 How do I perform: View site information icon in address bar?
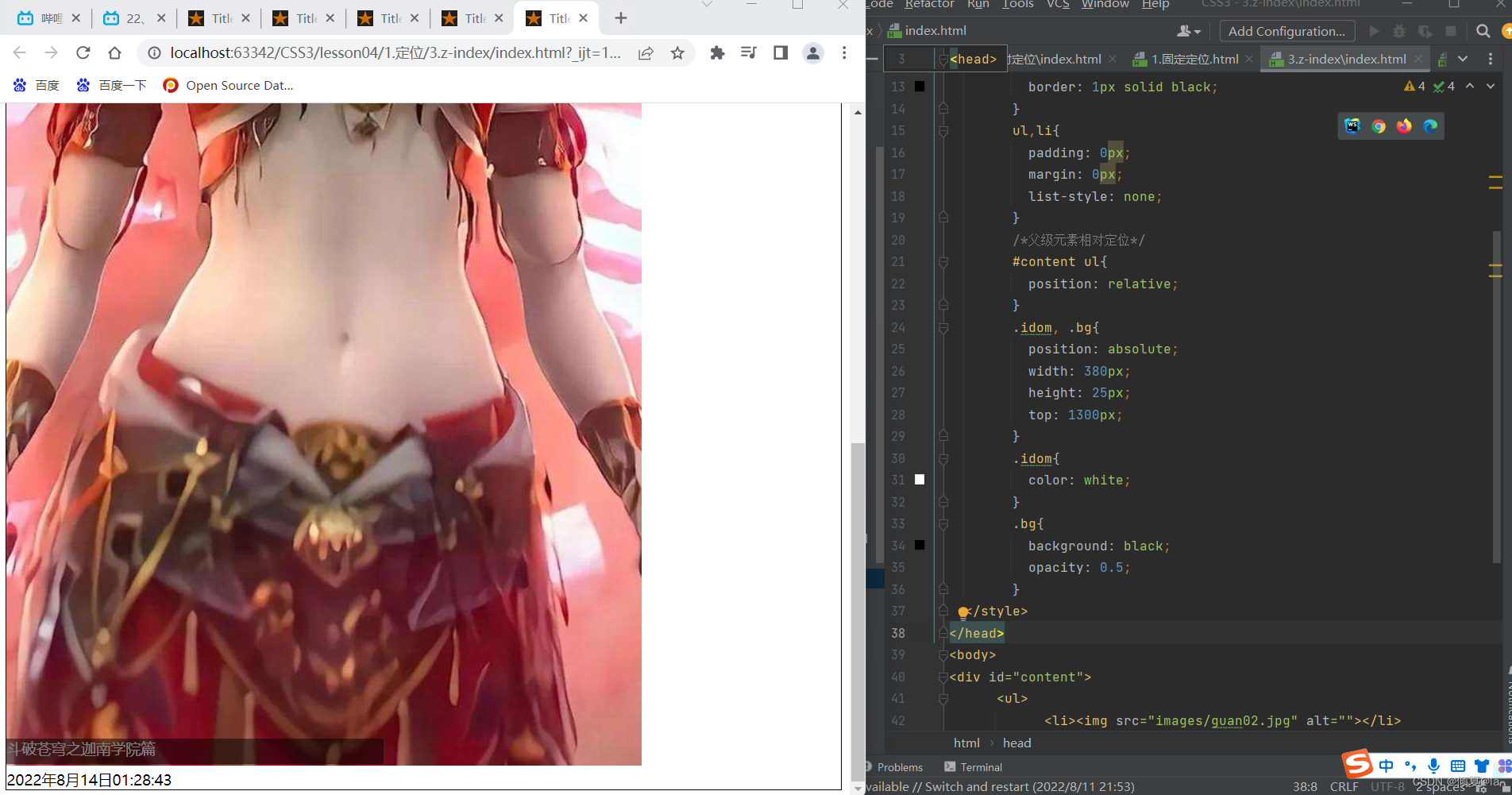(154, 53)
